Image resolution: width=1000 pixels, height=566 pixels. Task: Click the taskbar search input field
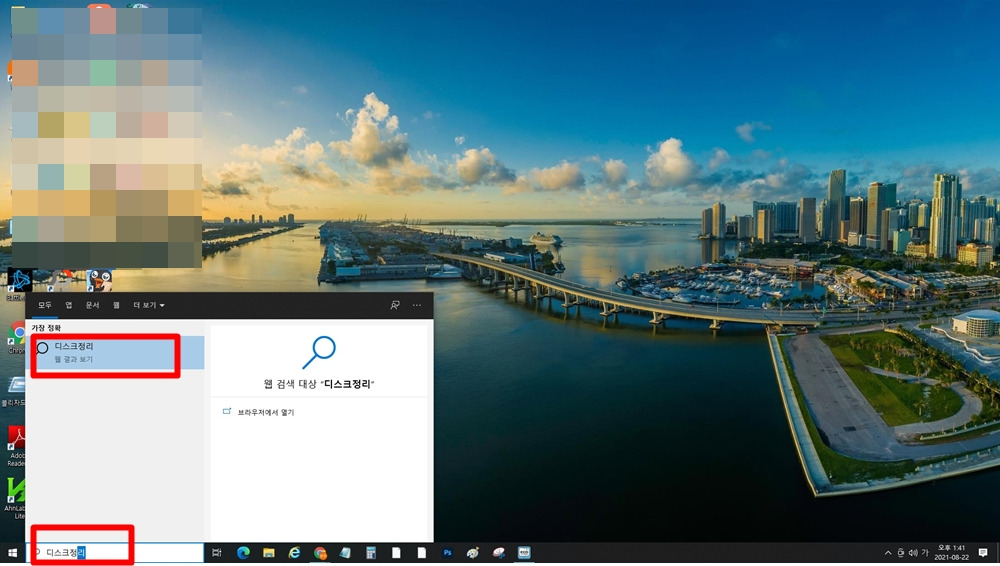click(x=115, y=553)
